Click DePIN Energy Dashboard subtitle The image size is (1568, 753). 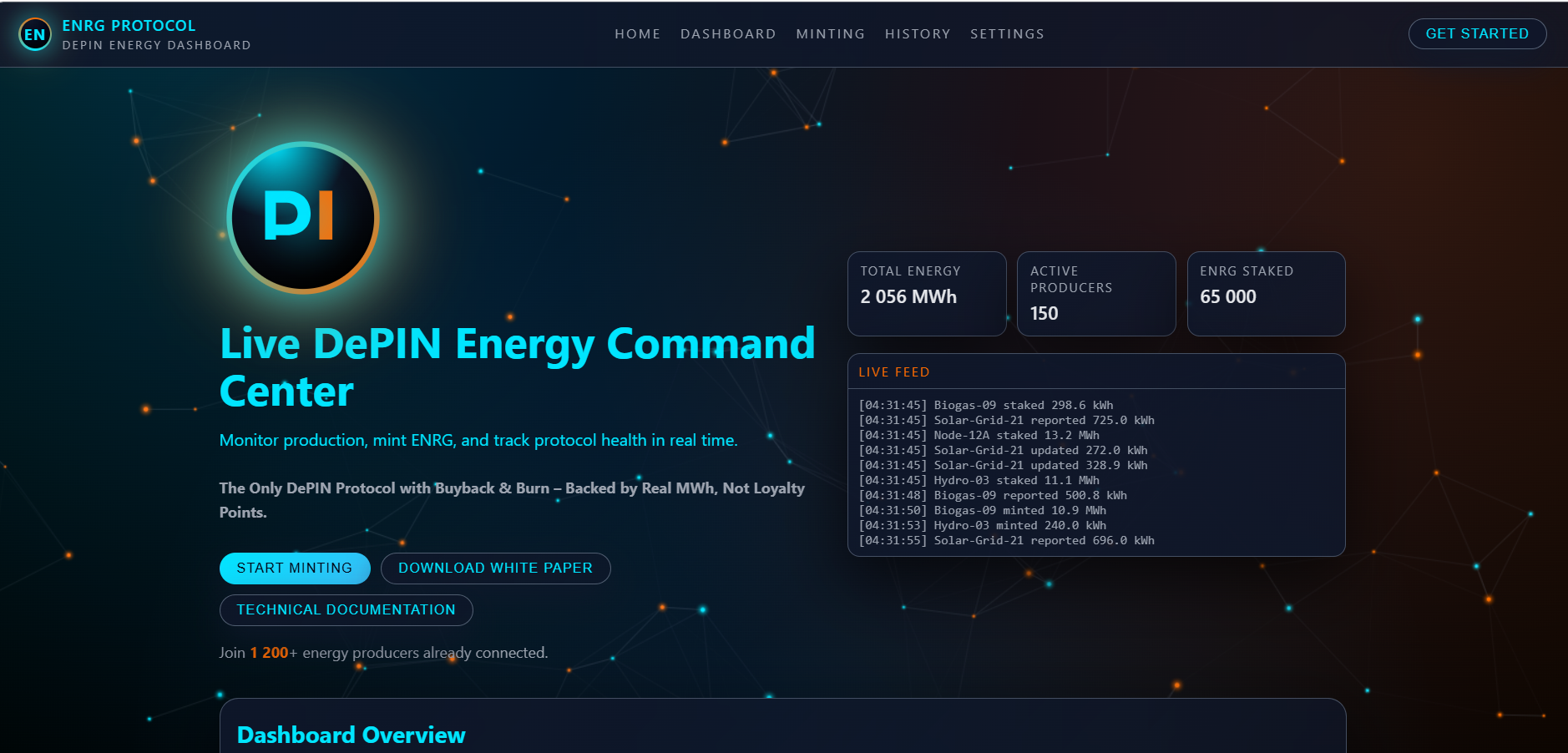156,45
